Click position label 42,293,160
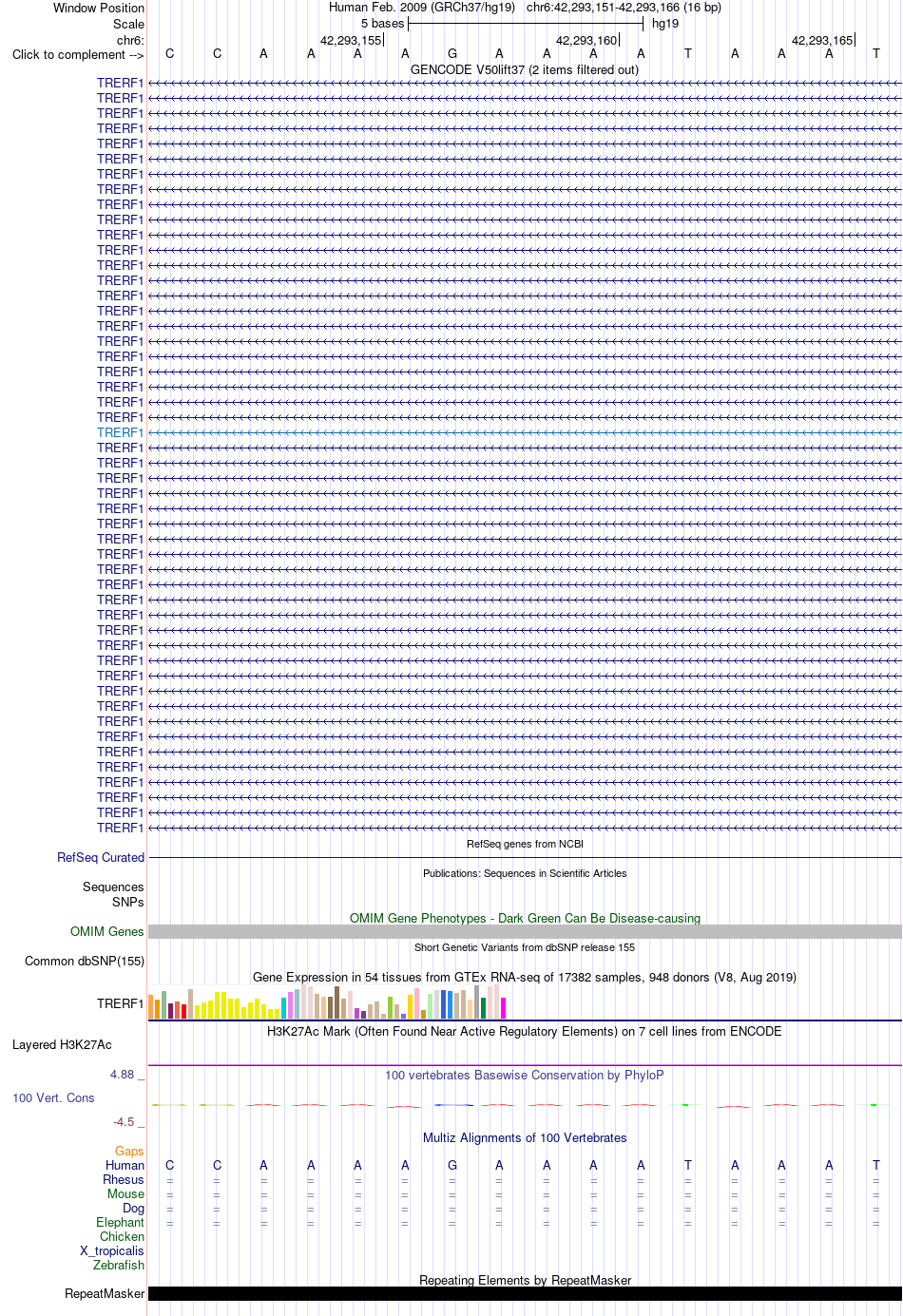Screen dimensions: 903x1316 (586, 41)
